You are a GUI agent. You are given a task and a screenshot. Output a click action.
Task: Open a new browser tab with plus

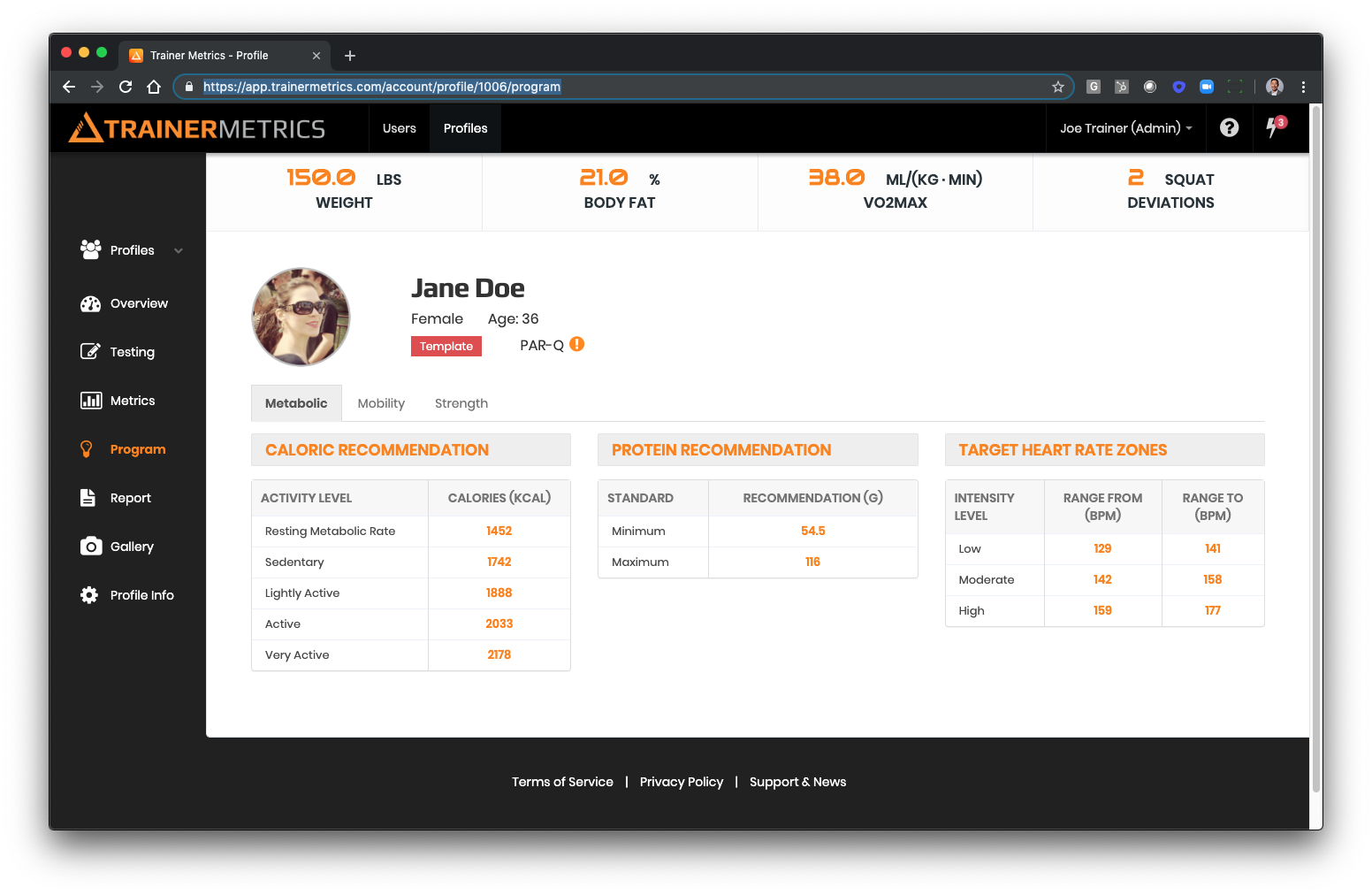(350, 56)
